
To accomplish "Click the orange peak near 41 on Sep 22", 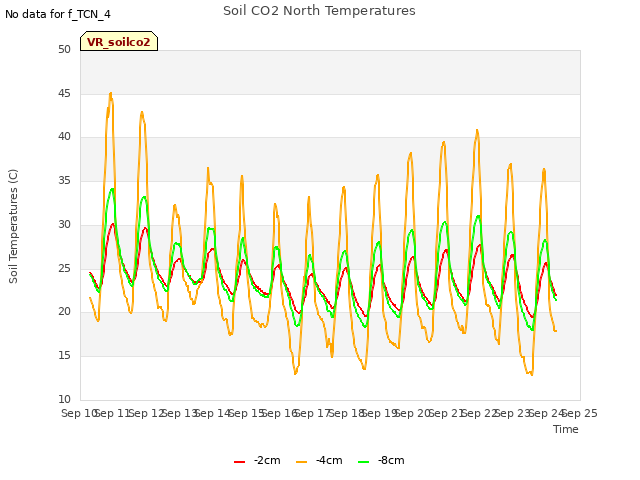I will point(477,131).
